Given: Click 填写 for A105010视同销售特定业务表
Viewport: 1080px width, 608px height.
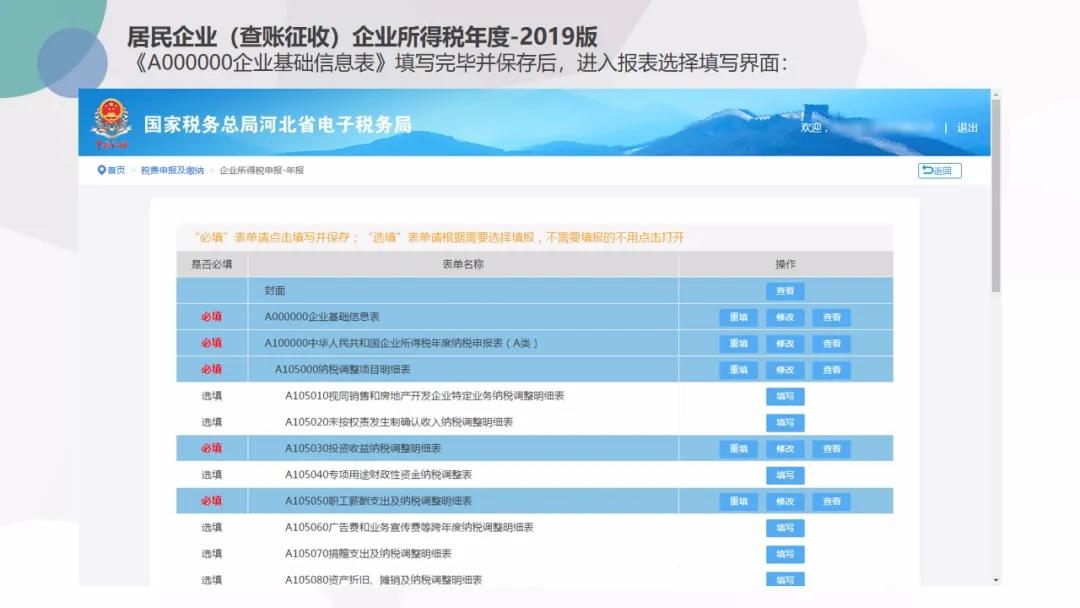Looking at the screenshot, I should click(x=784, y=396).
